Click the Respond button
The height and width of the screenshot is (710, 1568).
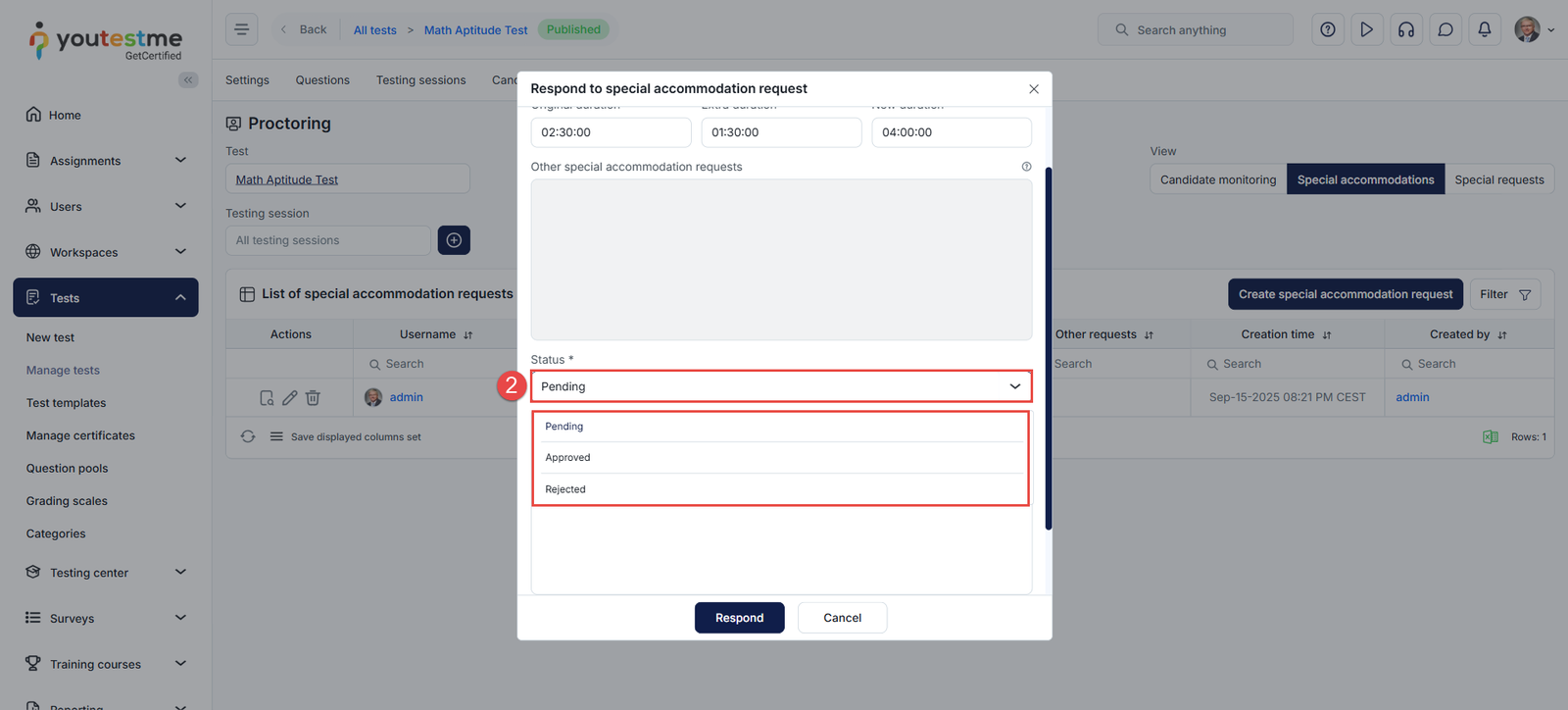[739, 618]
